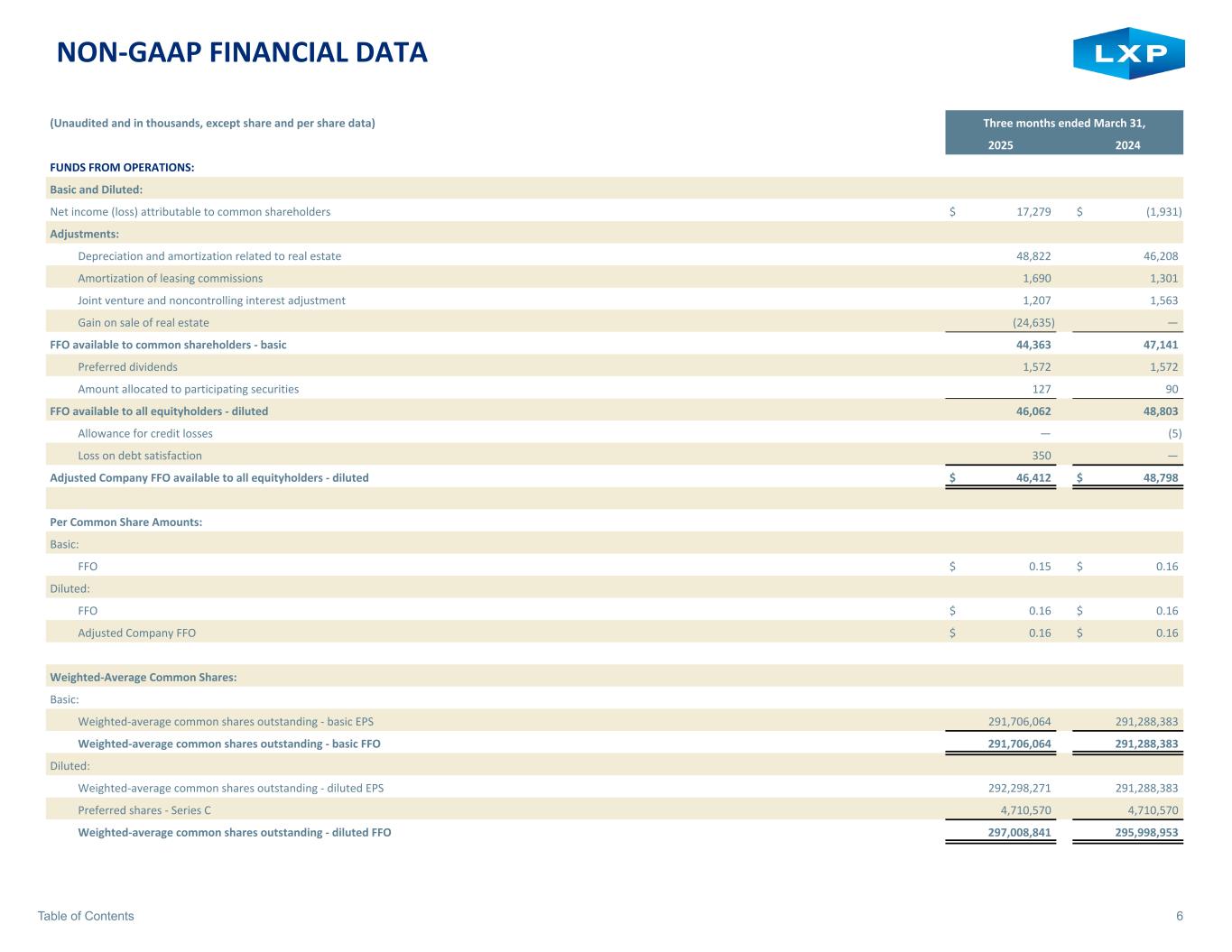The width and height of the screenshot is (1232, 952).
Task: Select the 2025 column header
Action: pos(1000,145)
